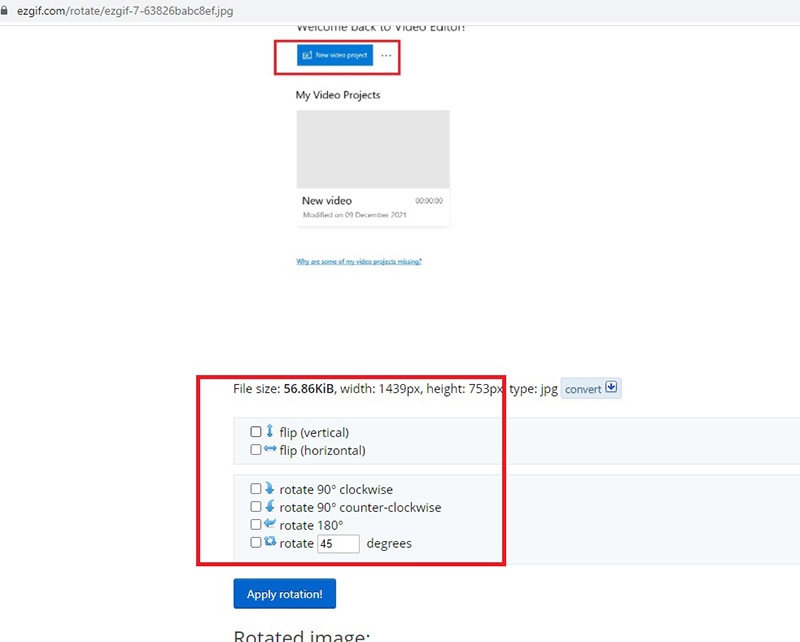Click the 'rotate 180°' label

click(311, 525)
